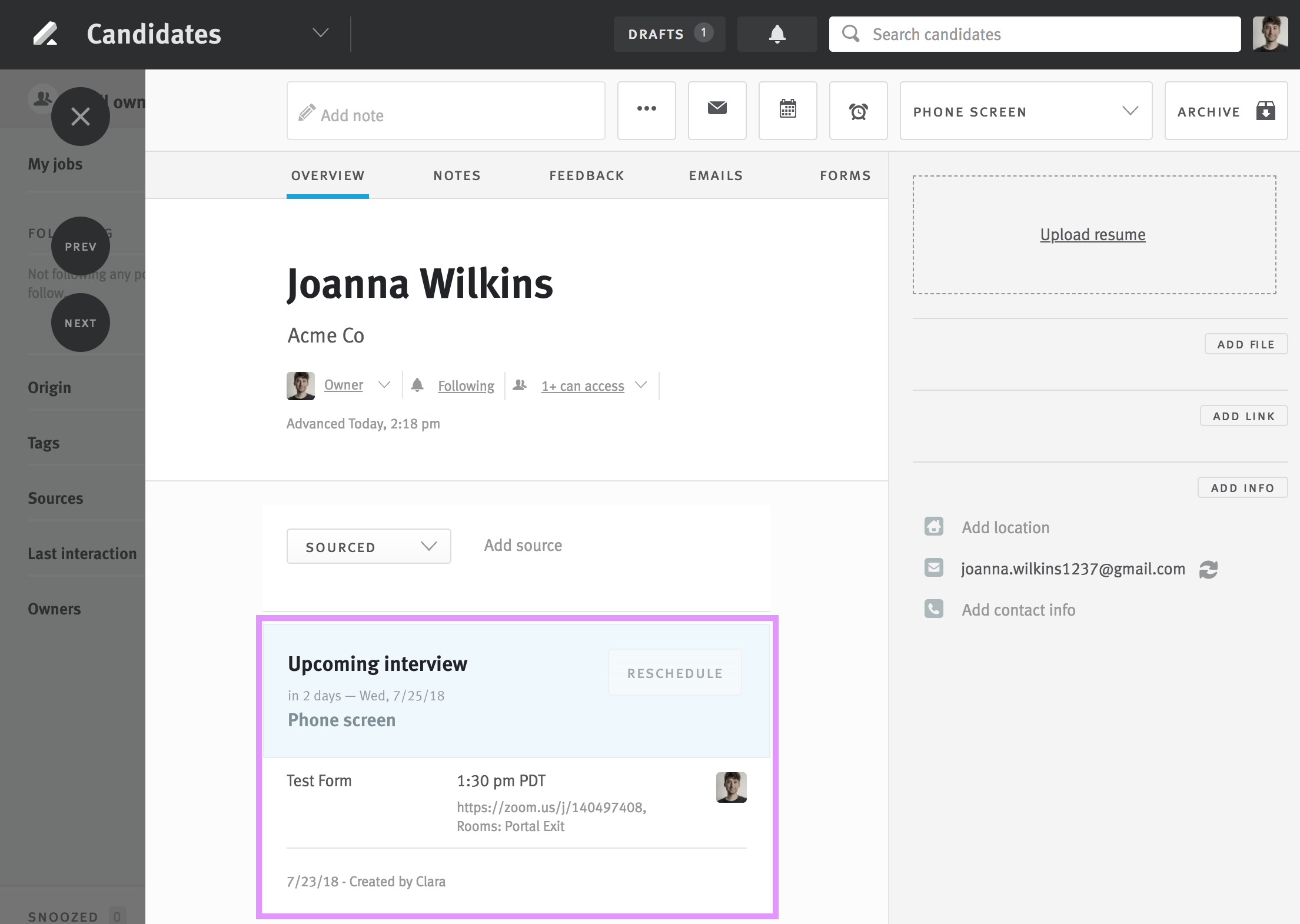Open the Phone Screen stage dropdown

click(1026, 110)
